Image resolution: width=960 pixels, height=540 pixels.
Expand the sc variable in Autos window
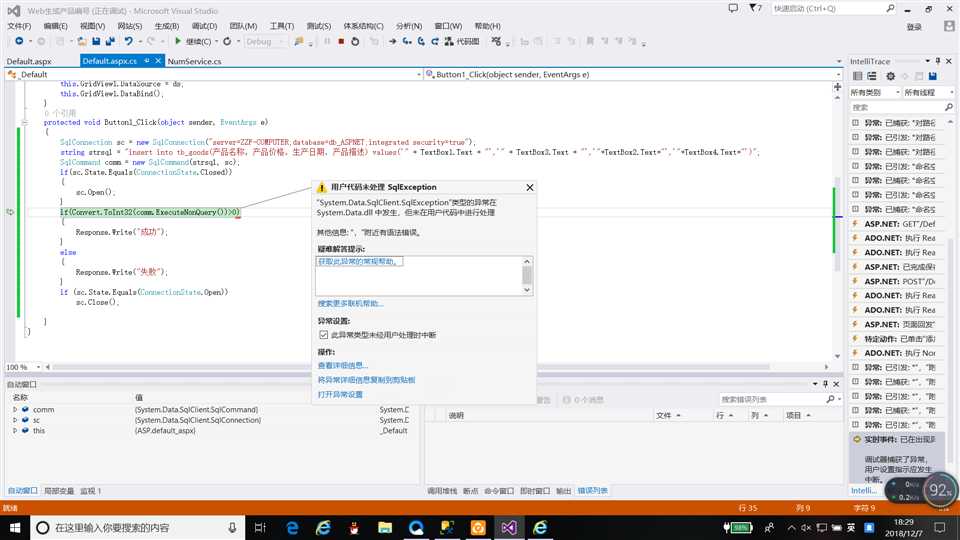pos(15,420)
